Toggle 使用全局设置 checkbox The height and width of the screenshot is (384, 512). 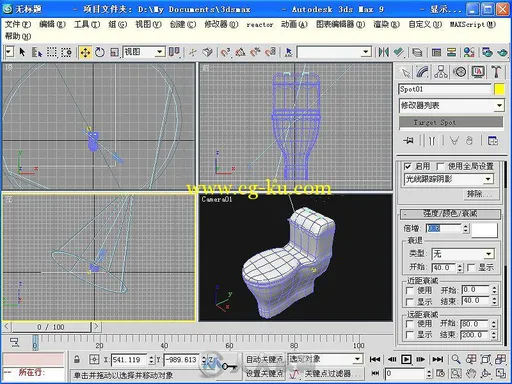tap(440, 166)
